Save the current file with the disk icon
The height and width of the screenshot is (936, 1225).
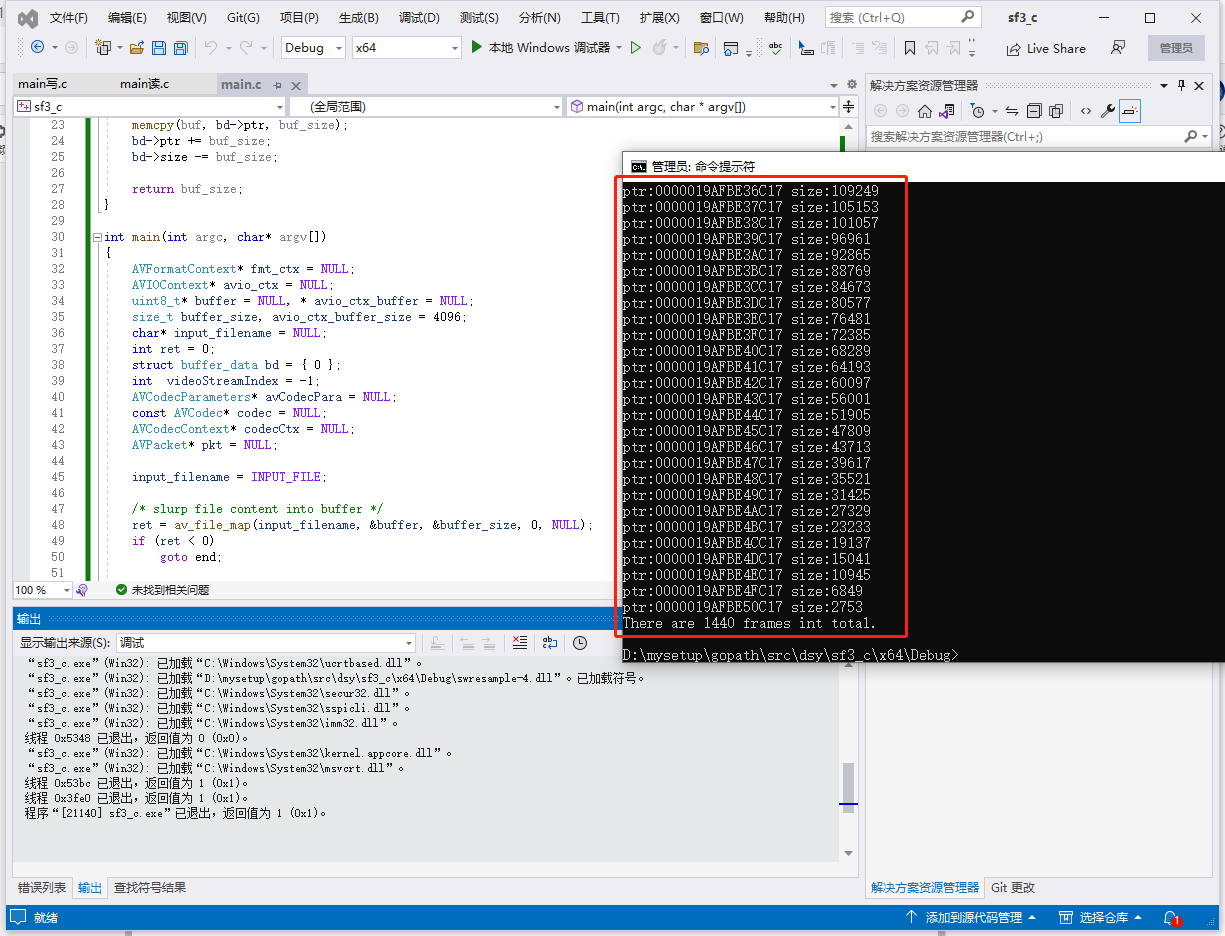pos(159,47)
